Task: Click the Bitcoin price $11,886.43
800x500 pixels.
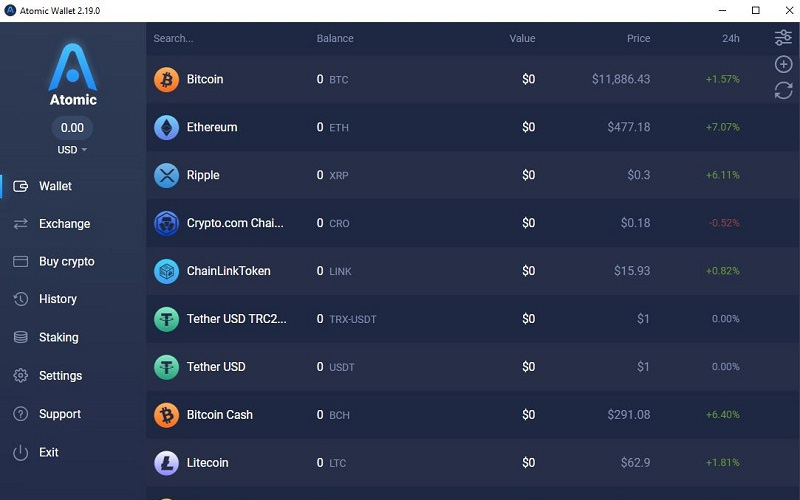Action: [x=621, y=79]
